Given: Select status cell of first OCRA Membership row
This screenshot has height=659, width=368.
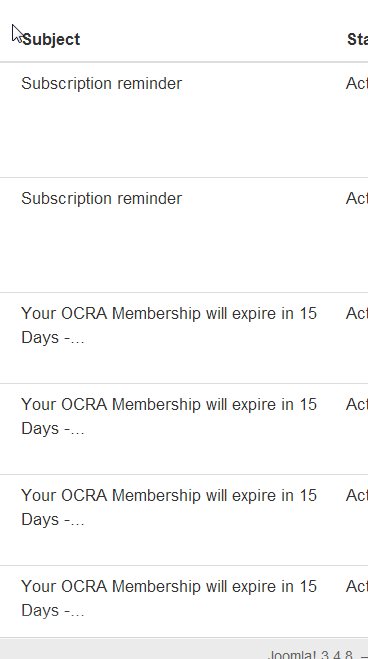Looking at the screenshot, I should (357, 314).
